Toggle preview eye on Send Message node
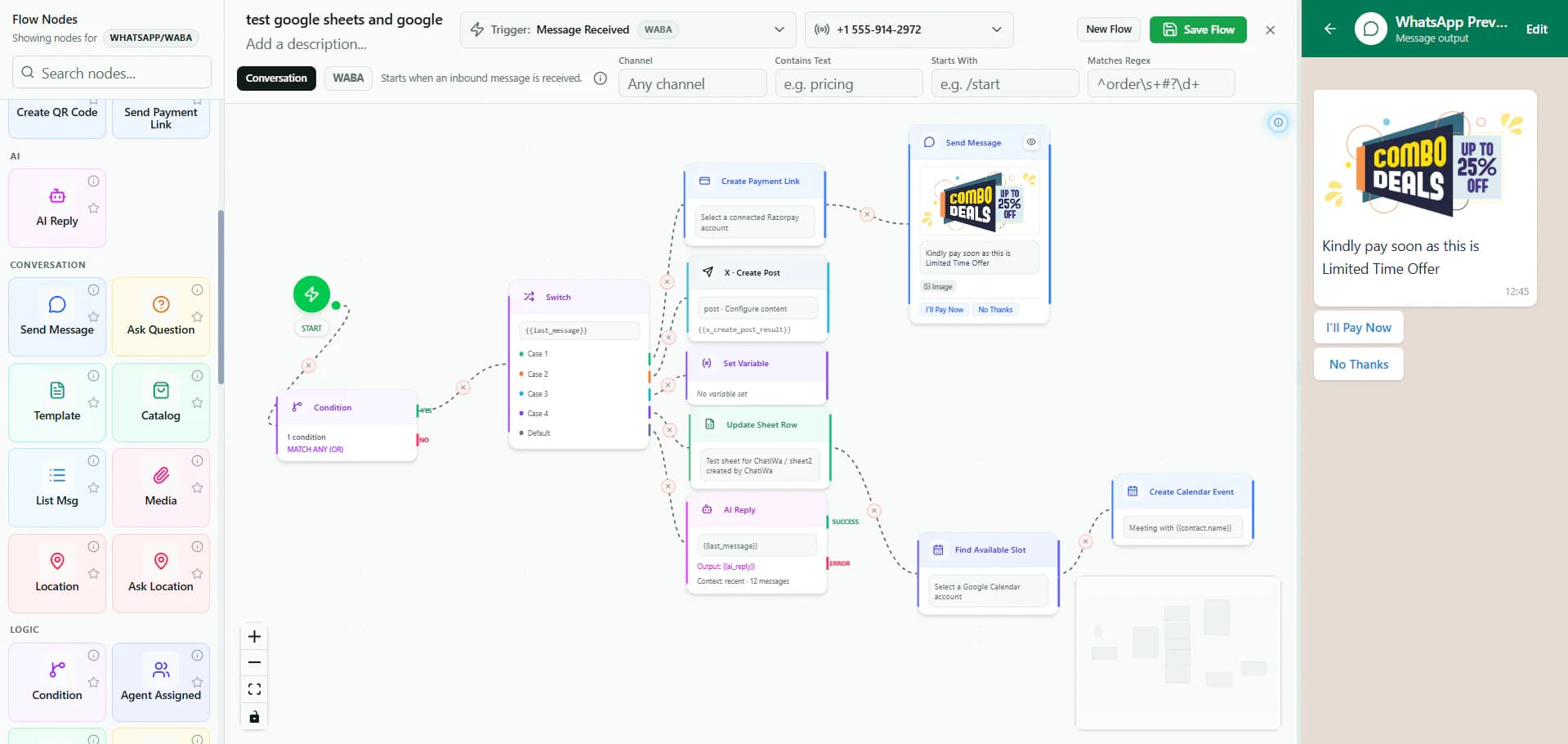This screenshot has width=1568, height=744. click(1031, 142)
